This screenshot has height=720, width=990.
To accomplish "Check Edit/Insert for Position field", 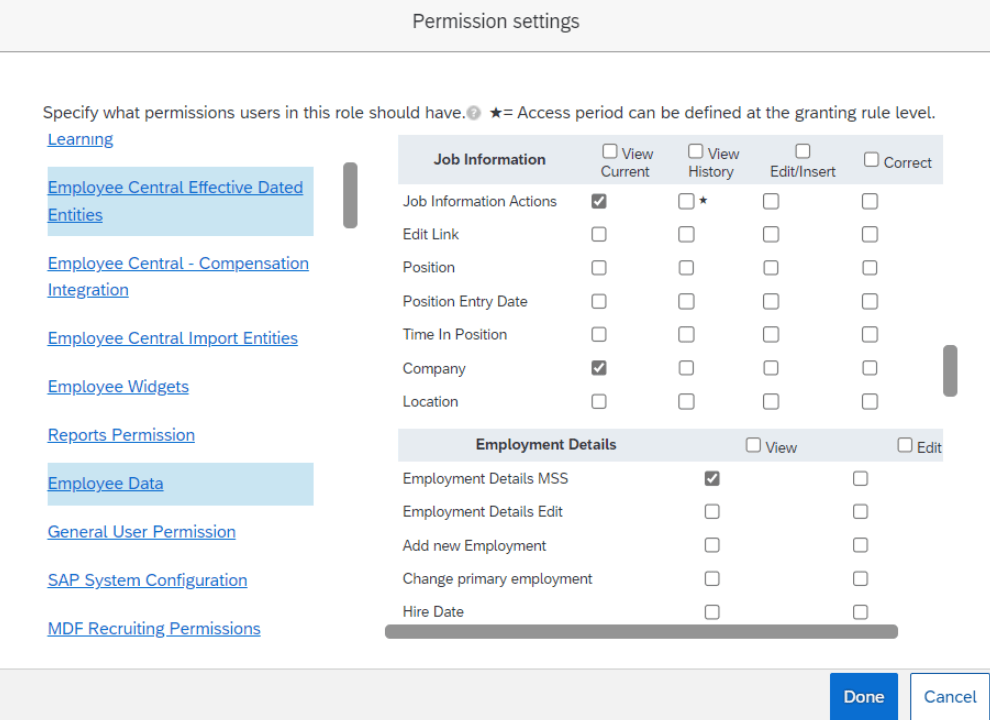I will click(x=771, y=268).
